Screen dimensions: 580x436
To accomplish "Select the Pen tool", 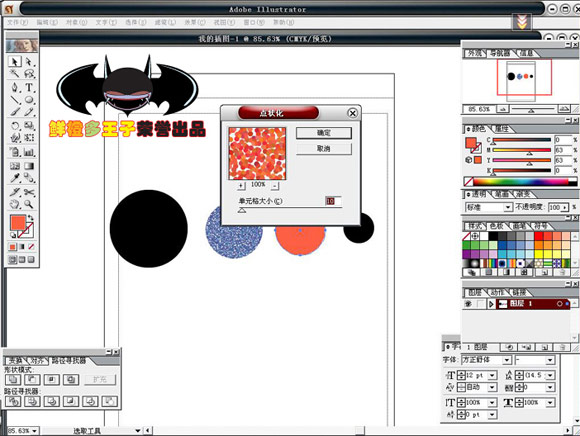I will (15, 88).
